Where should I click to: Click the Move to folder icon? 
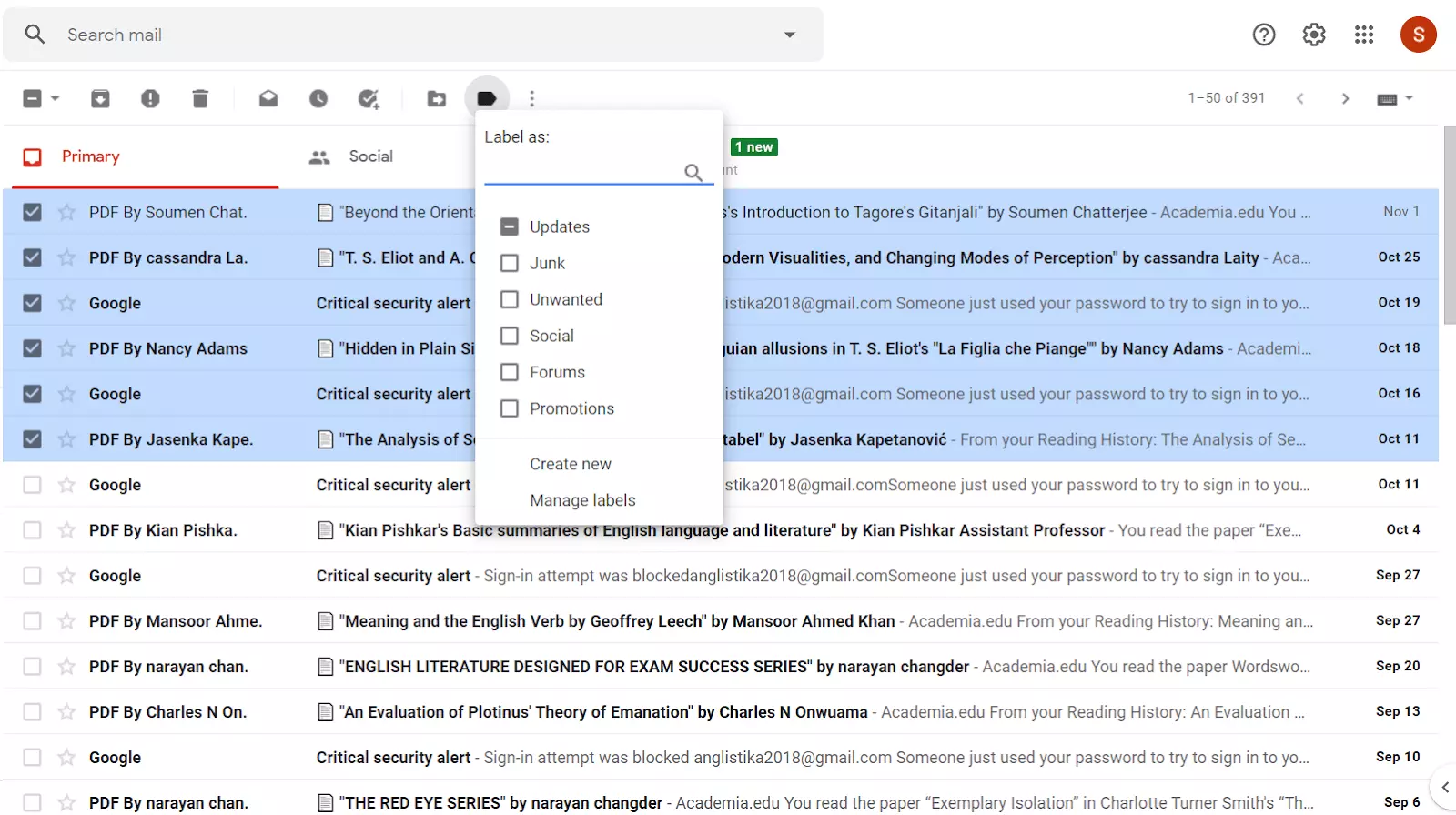(x=437, y=98)
